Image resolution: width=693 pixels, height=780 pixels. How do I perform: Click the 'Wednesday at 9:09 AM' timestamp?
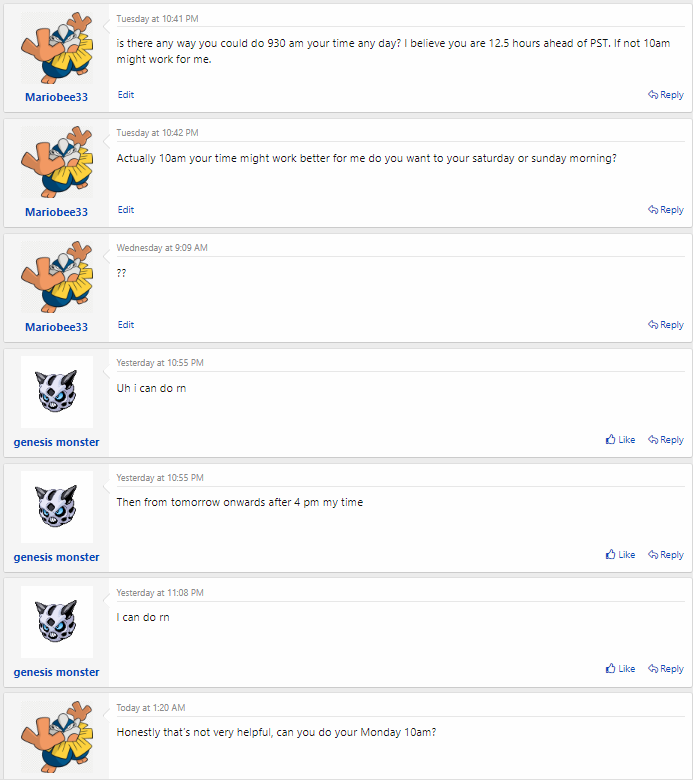point(162,248)
